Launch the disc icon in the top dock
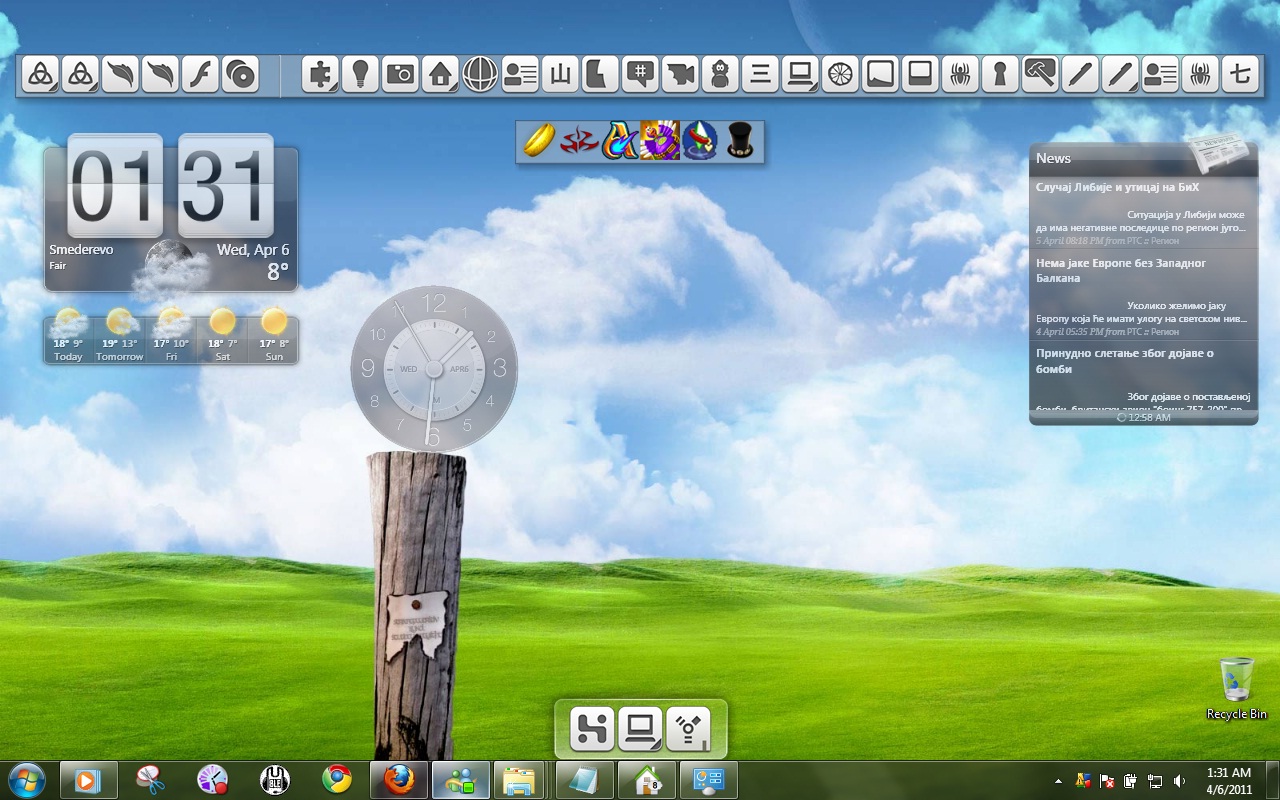This screenshot has width=1280, height=800. [x=240, y=75]
